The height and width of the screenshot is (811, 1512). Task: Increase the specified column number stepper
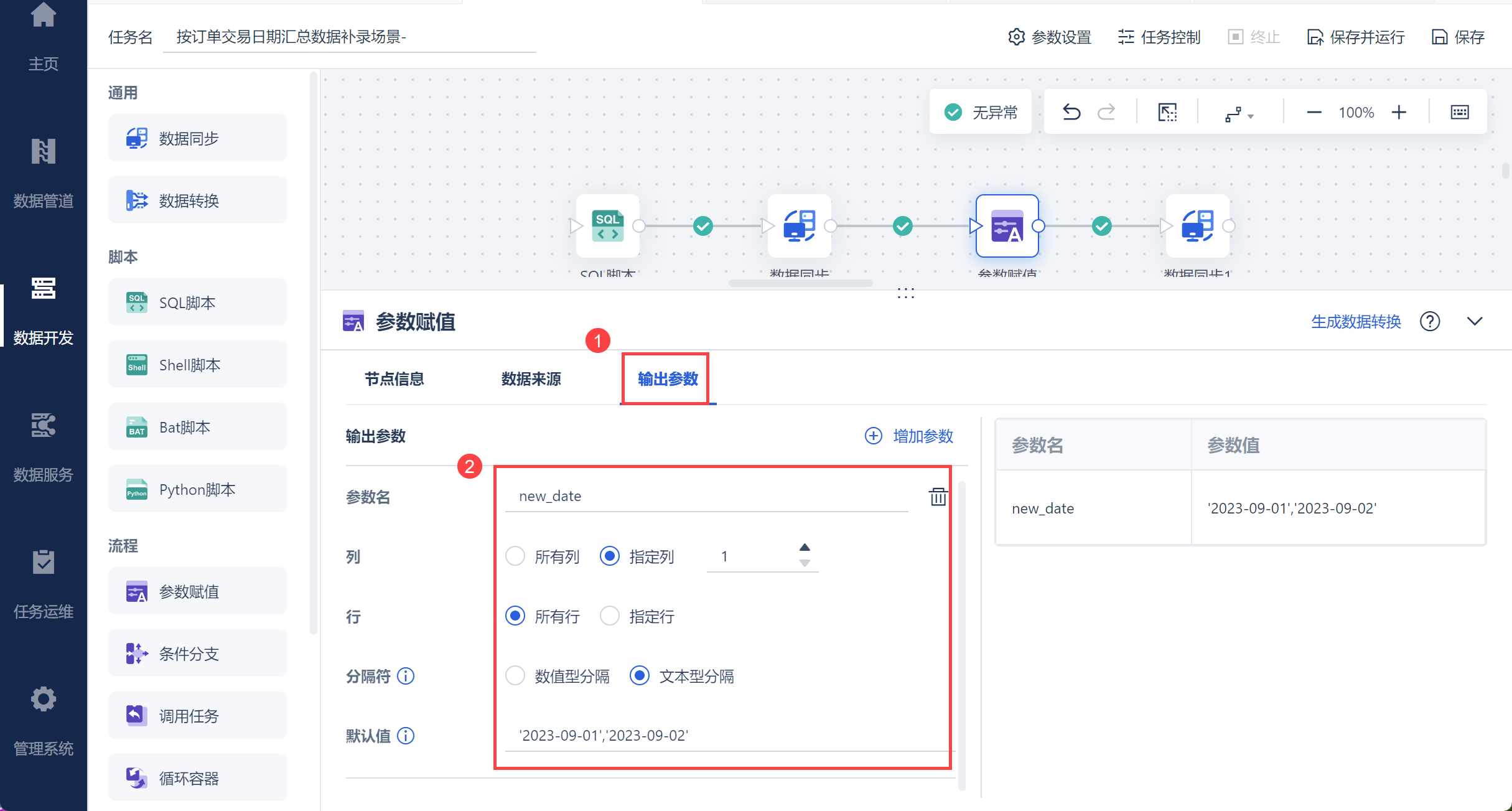click(805, 547)
